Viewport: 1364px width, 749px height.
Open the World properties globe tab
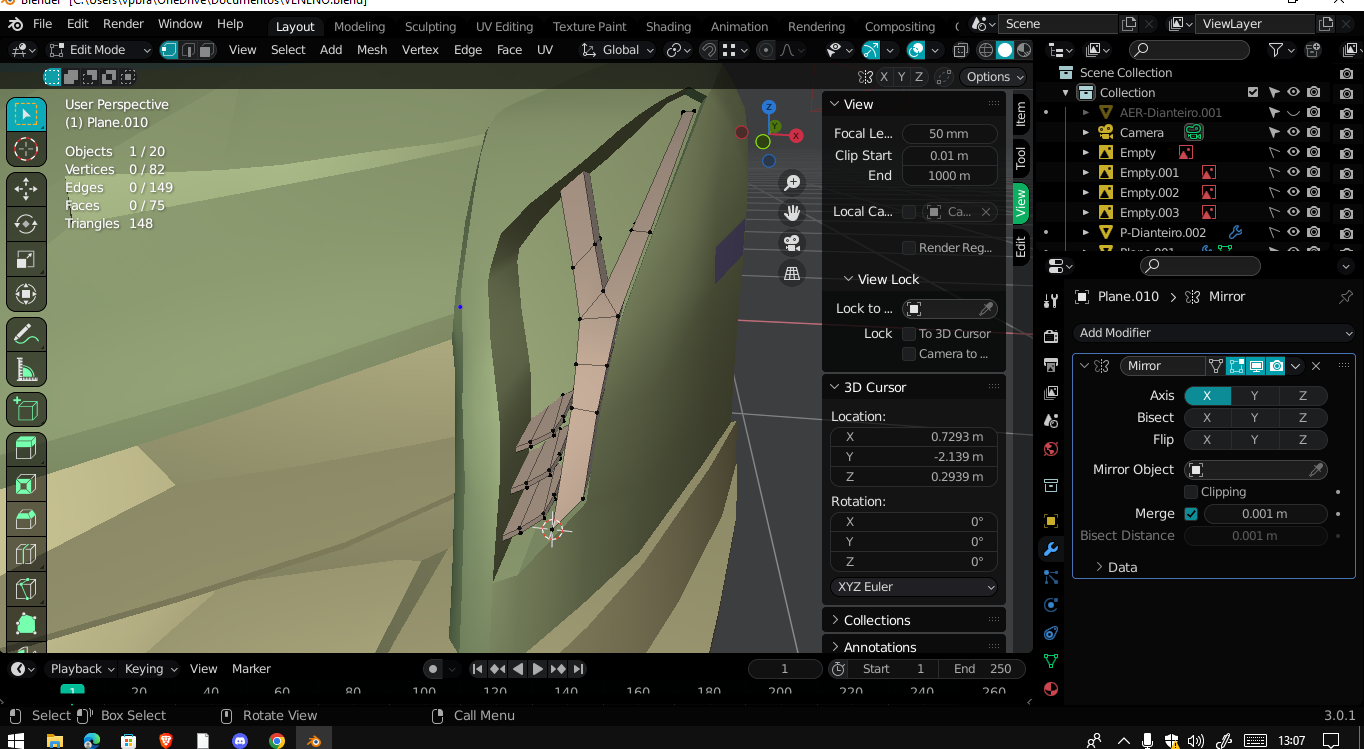coord(1051,449)
